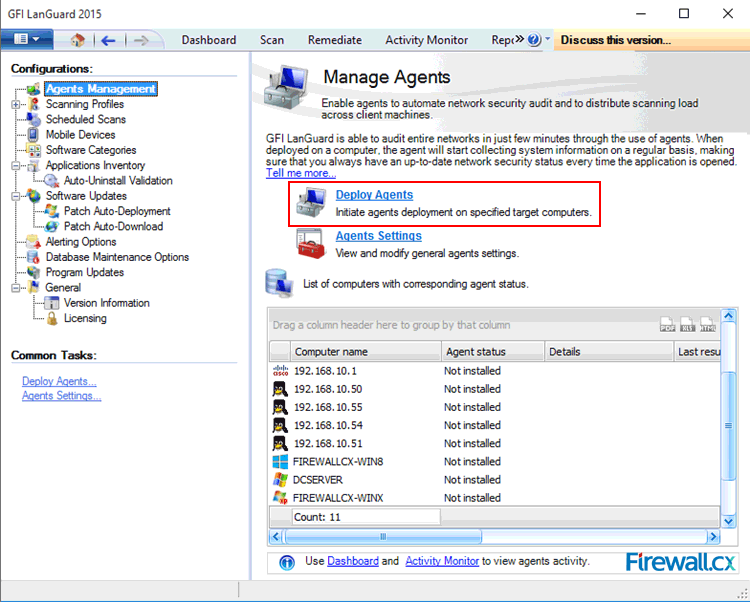
Task: Click the Deploy Agents toolbox icon
Action: coord(311,202)
